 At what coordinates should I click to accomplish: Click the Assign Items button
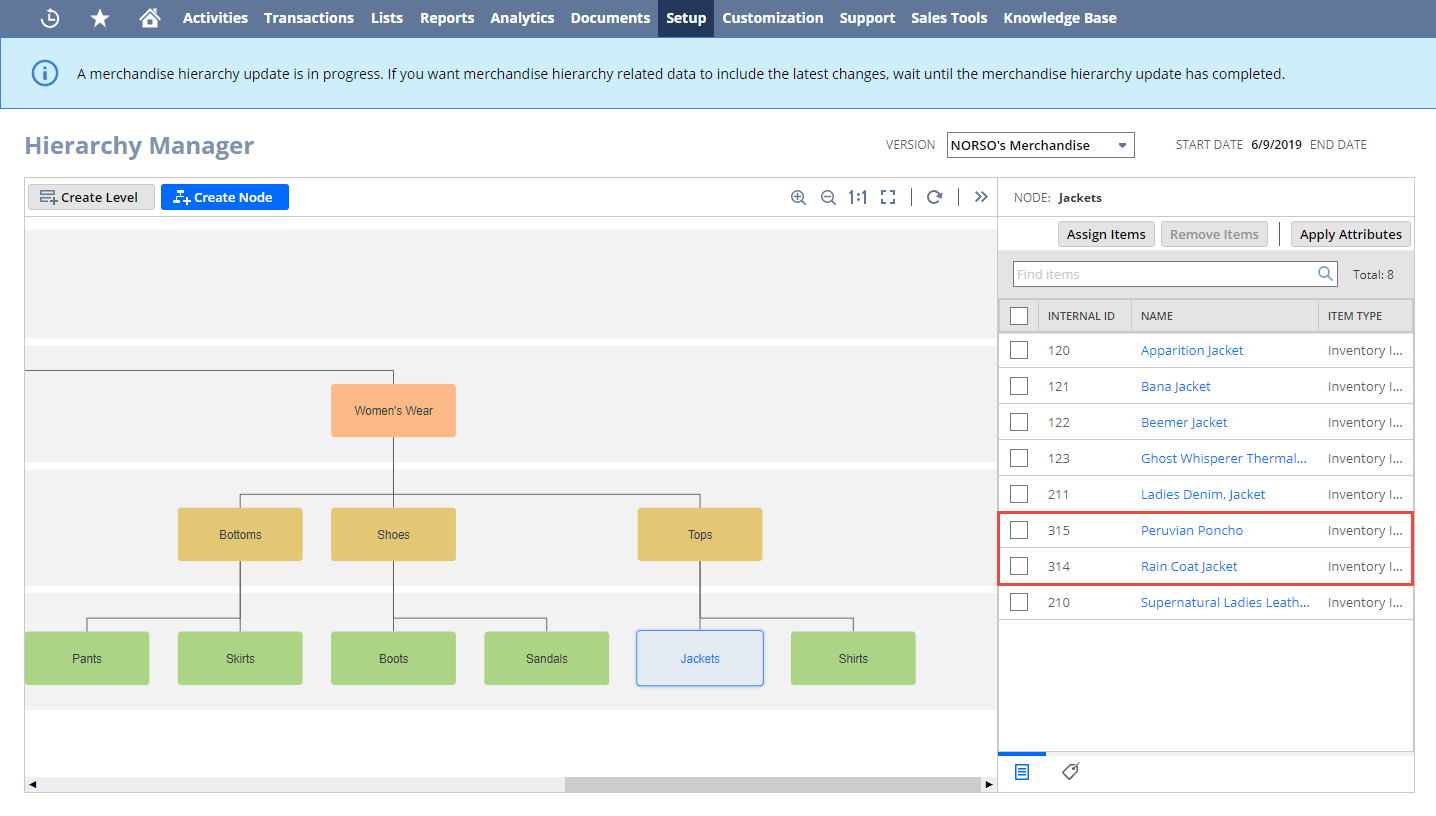click(x=1106, y=234)
